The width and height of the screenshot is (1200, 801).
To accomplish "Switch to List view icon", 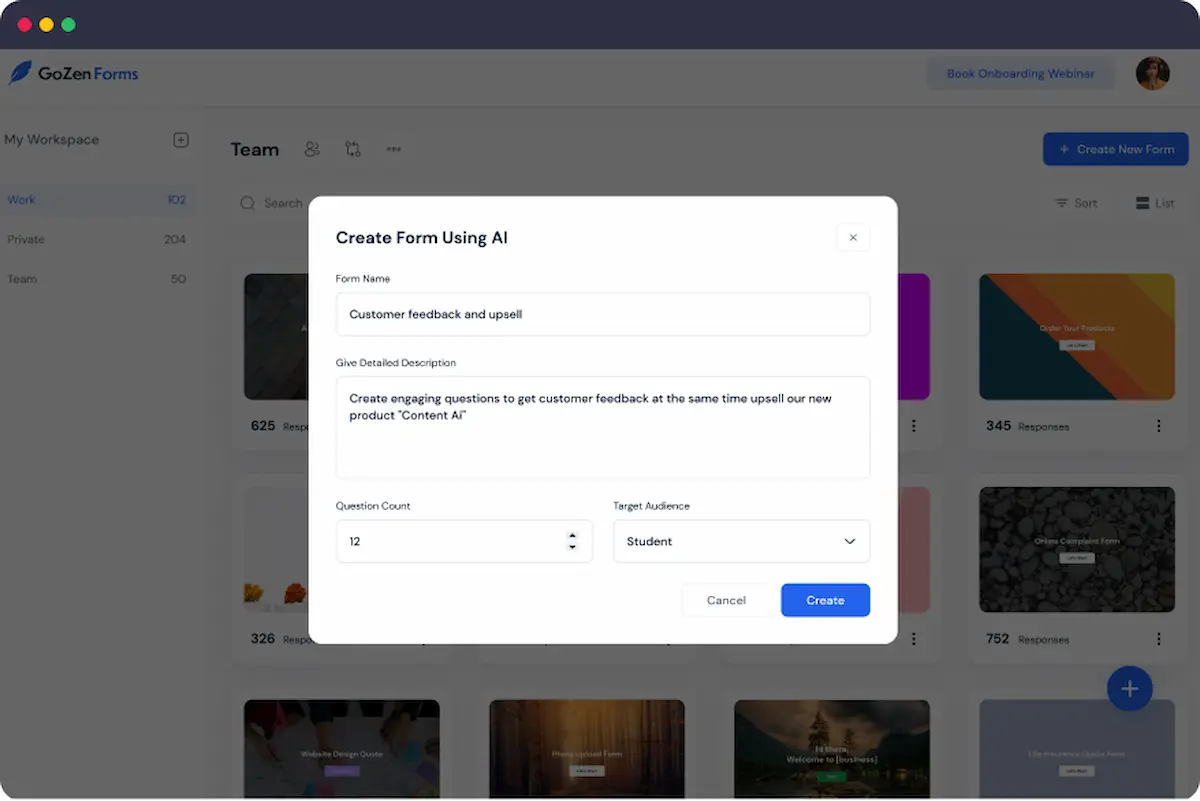I will (x=1141, y=203).
